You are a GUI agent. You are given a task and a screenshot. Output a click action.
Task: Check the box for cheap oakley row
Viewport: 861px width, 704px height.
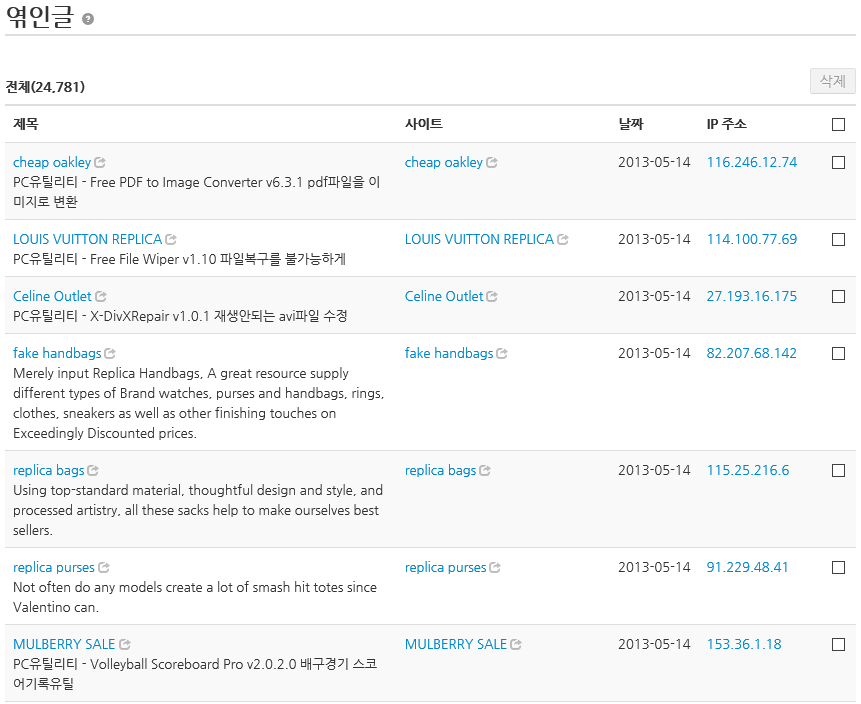pyautogui.click(x=838, y=163)
